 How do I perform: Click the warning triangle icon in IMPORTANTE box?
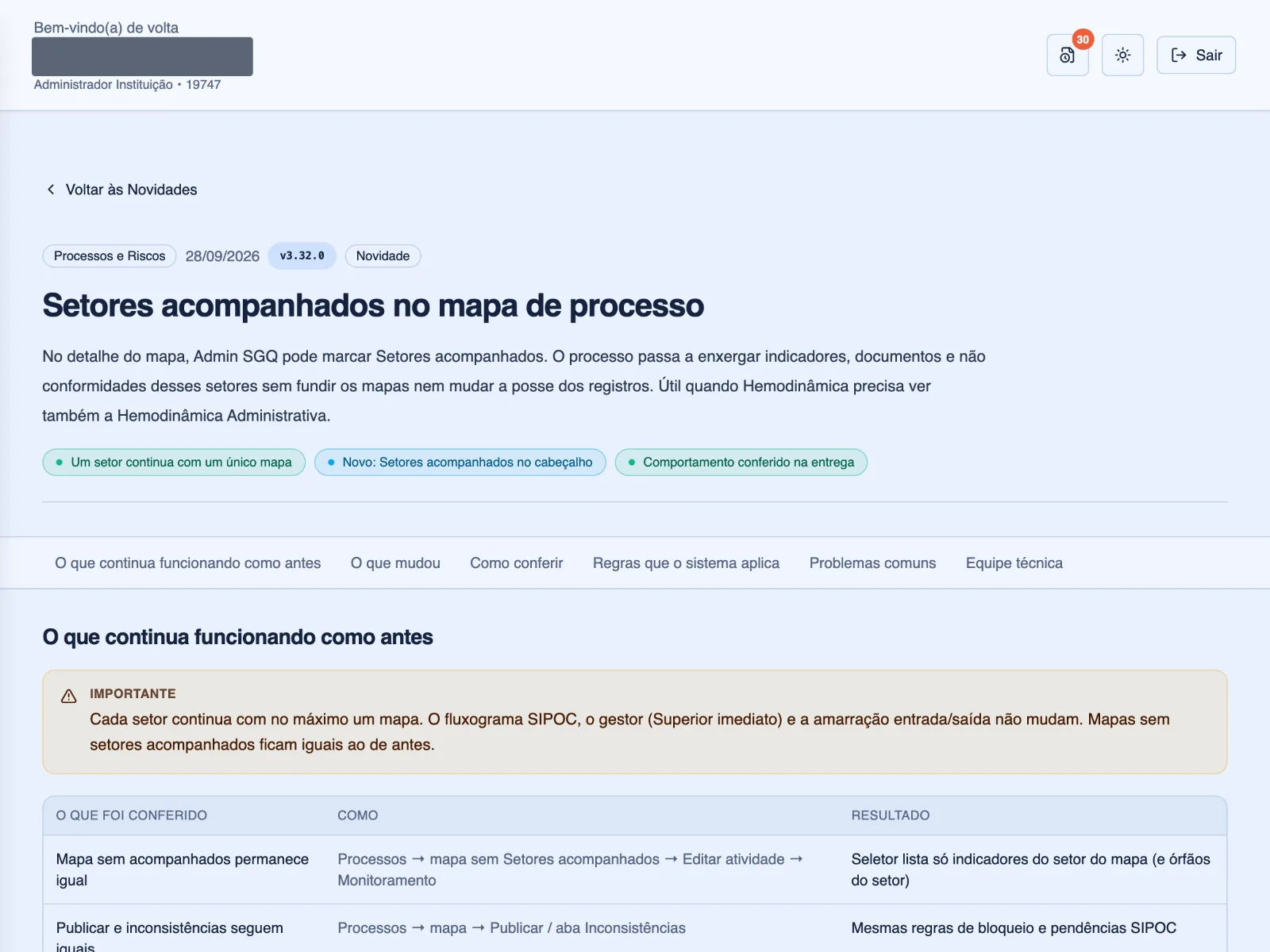69,696
